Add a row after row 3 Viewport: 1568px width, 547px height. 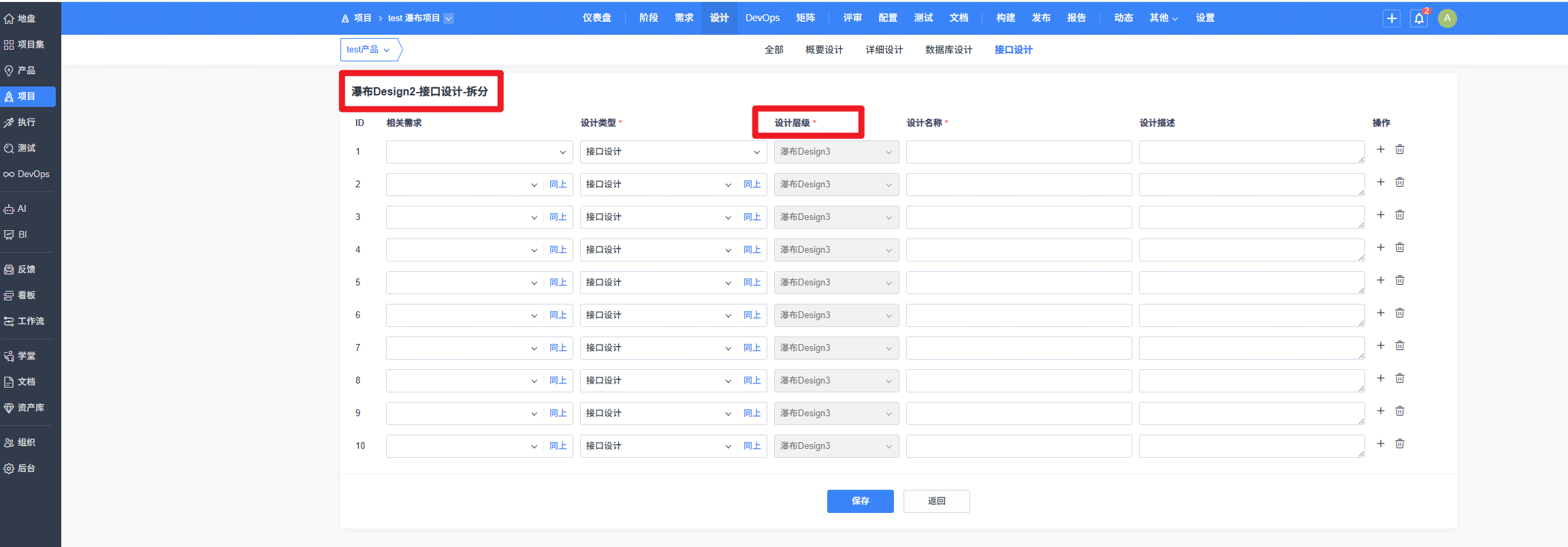[x=1381, y=215]
